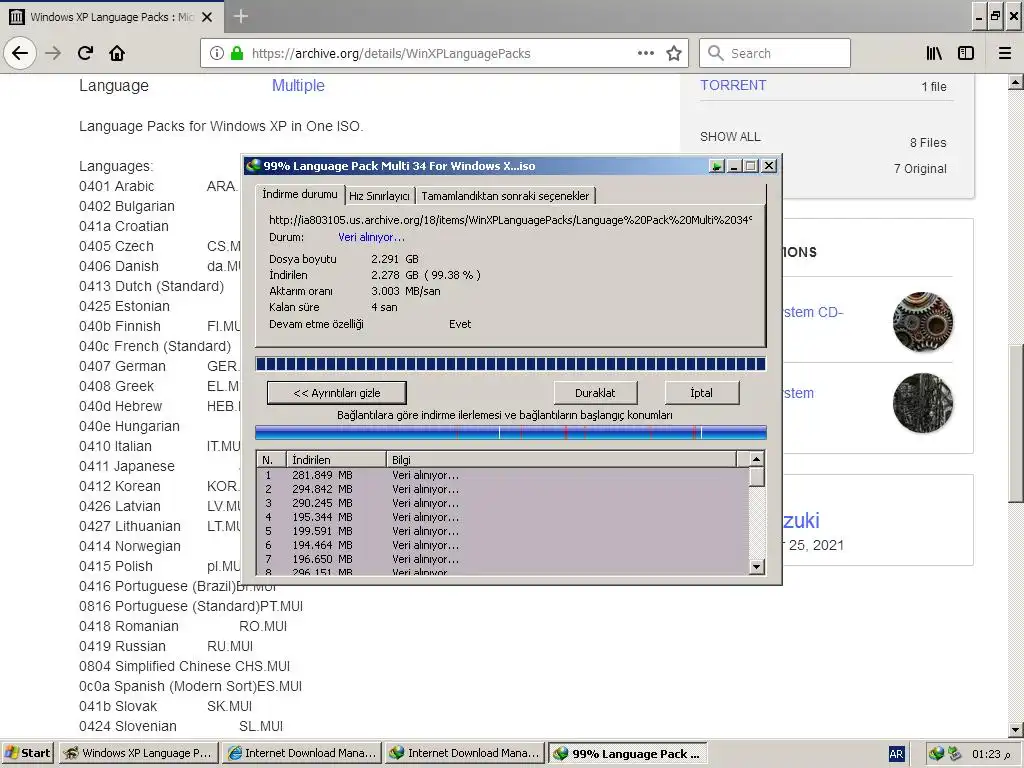1024x768 pixels.
Task: Click the Veri alınıyor status text
Action: (x=371, y=237)
